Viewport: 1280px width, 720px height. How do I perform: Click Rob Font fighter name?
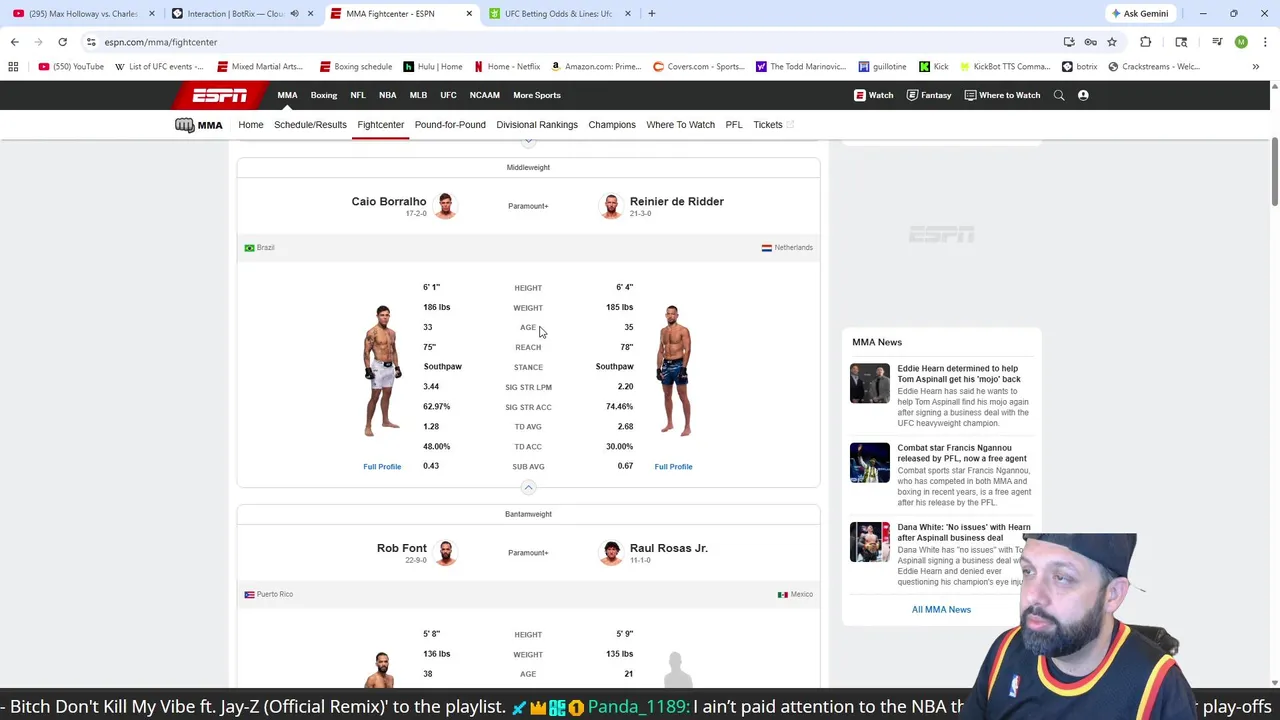pyautogui.click(x=402, y=548)
